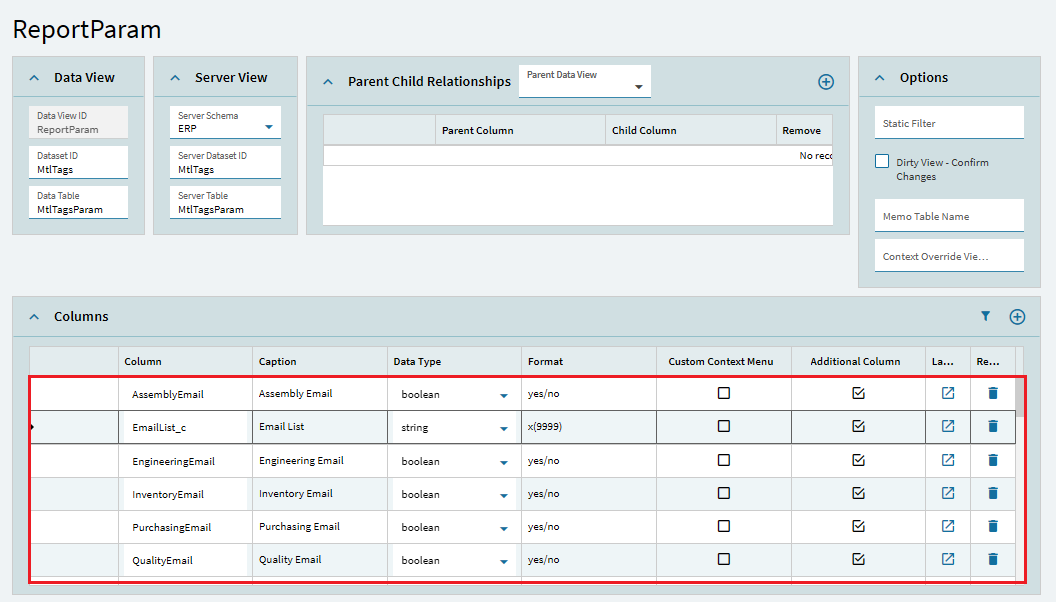Select the 'Assembly Email' caption cell
1056x602 pixels.
[320, 393]
